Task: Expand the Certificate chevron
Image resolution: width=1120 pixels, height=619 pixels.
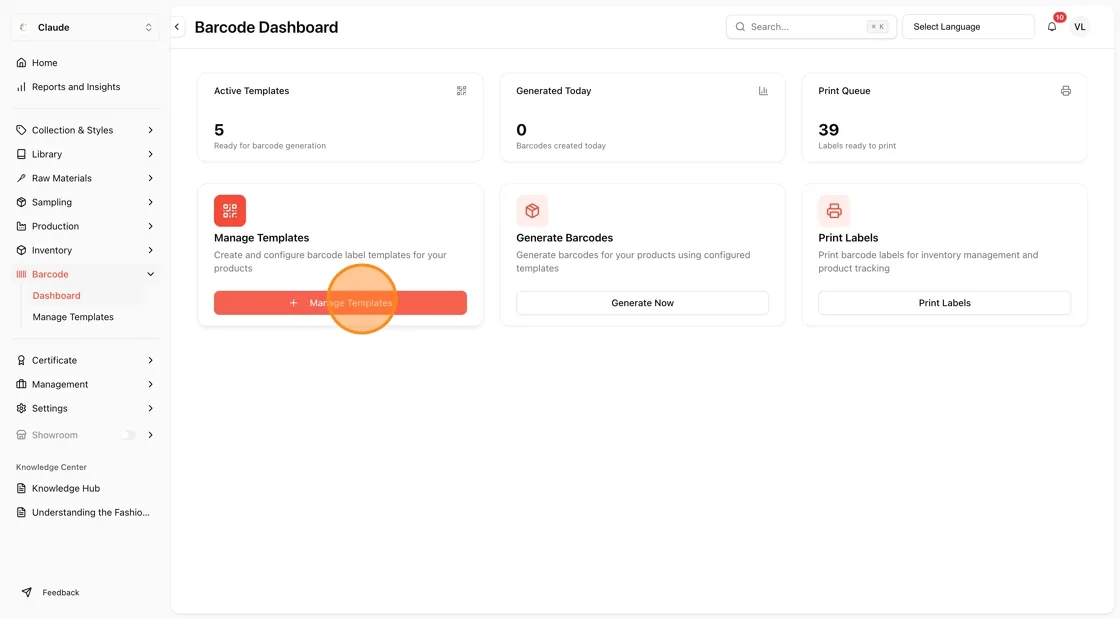Action: pyautogui.click(x=151, y=361)
